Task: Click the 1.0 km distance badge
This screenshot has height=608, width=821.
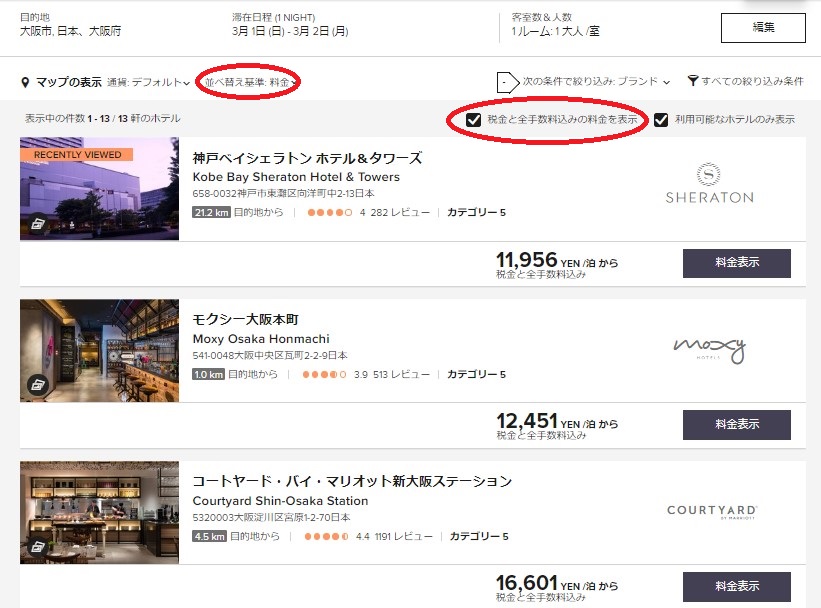Action: [208, 374]
